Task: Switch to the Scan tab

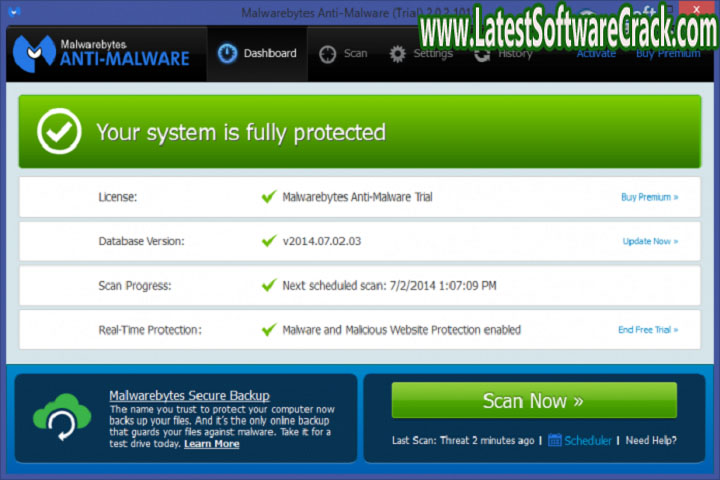Action: click(x=343, y=54)
